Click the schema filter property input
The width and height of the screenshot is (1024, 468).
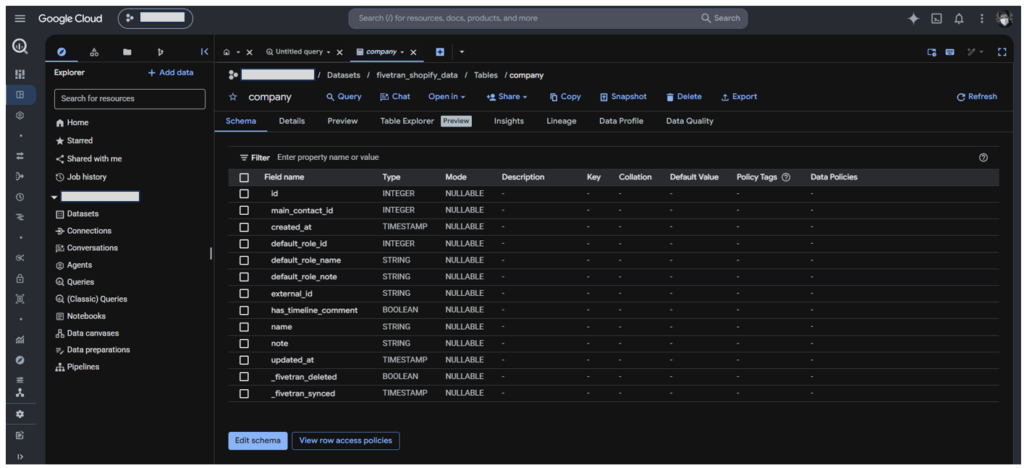coord(328,157)
